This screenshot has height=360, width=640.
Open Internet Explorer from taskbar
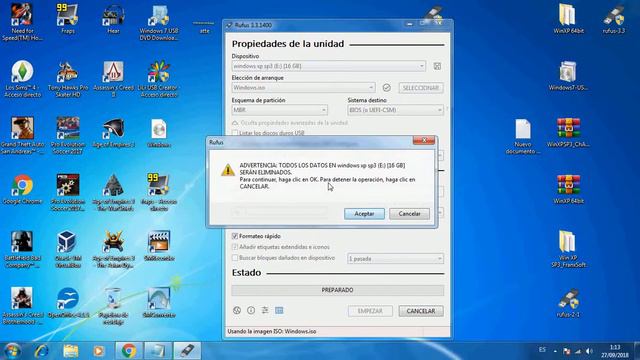(42, 351)
